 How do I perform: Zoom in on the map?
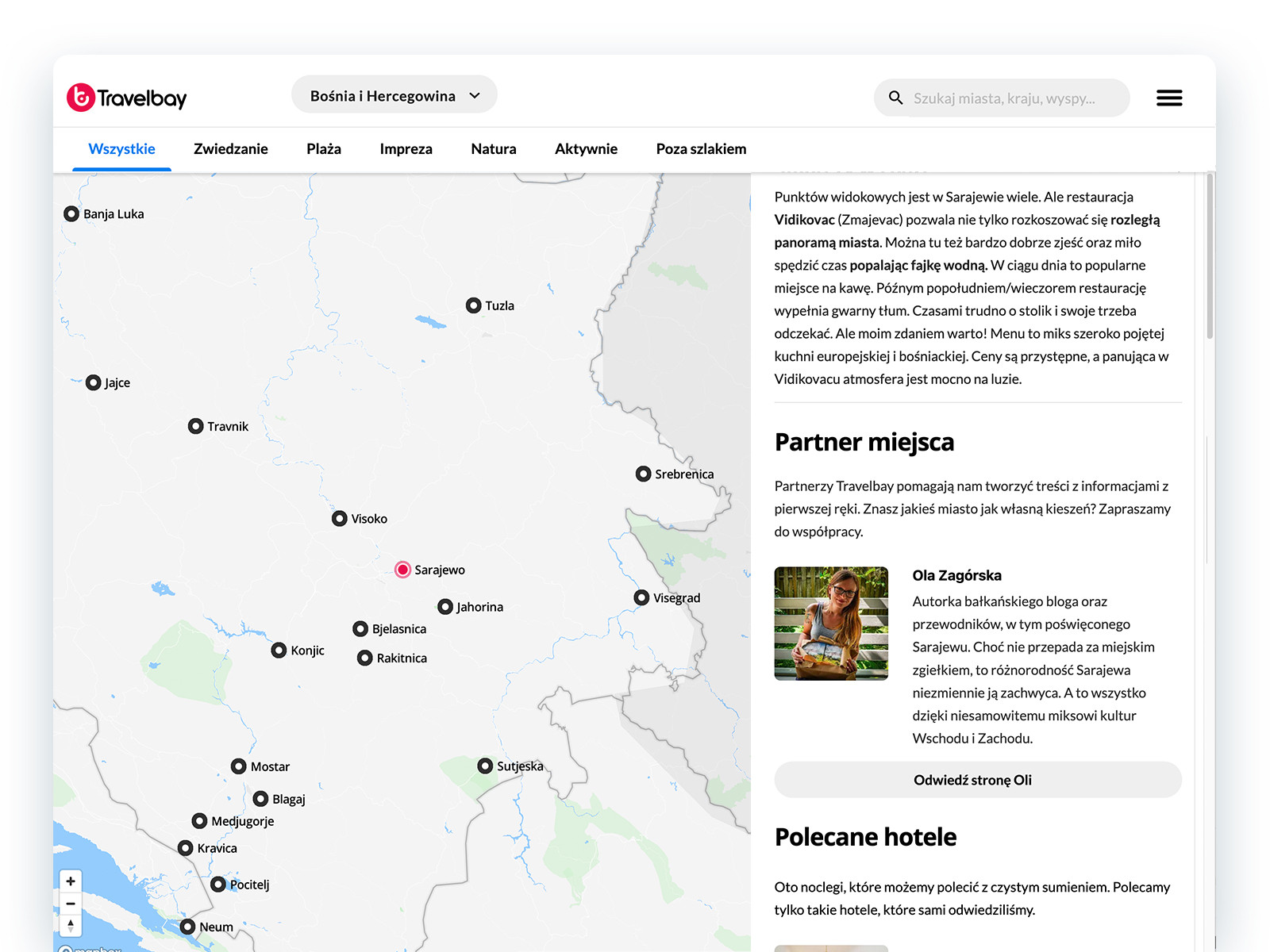point(71,881)
